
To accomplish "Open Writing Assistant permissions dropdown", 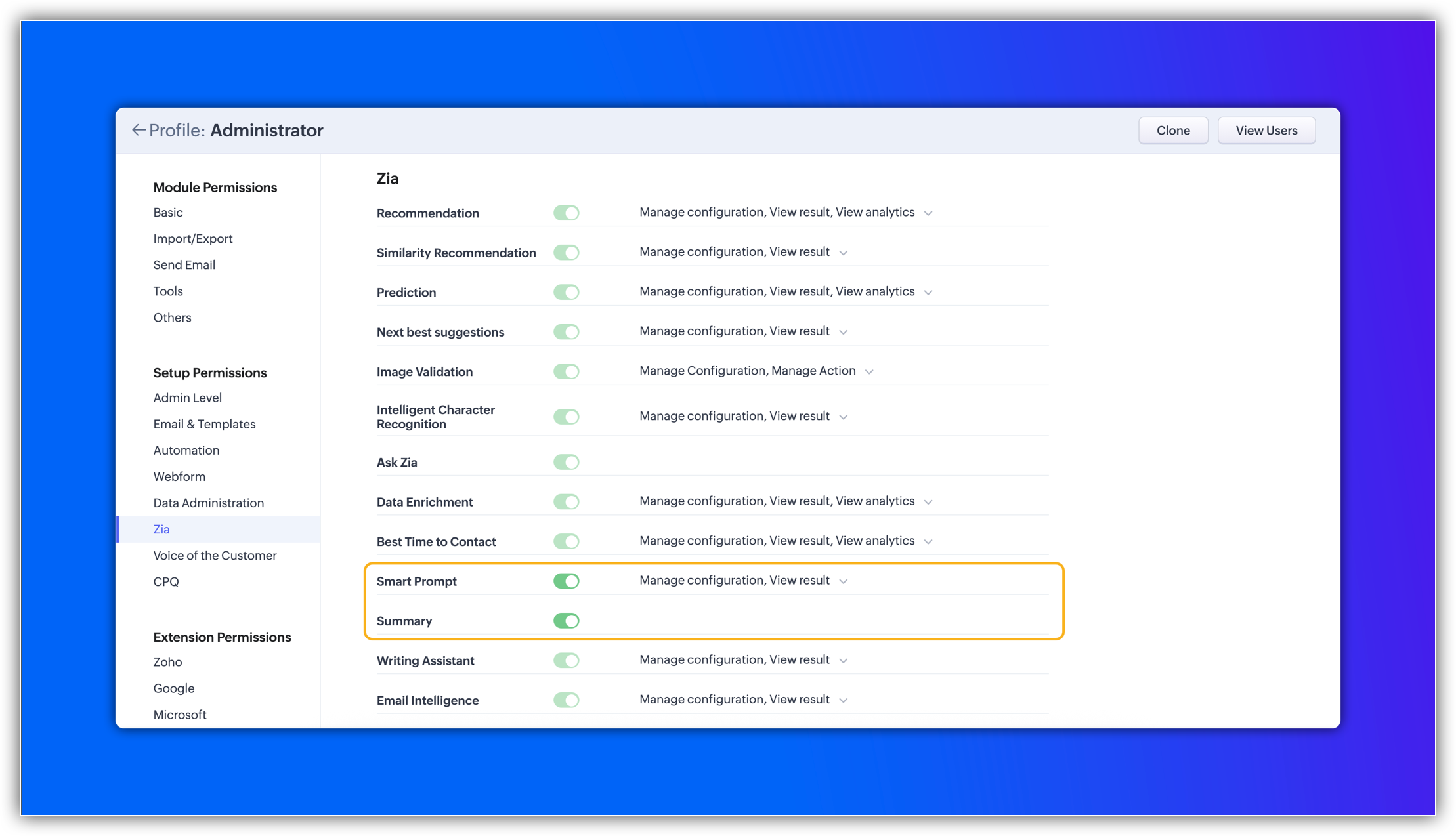I will (844, 661).
